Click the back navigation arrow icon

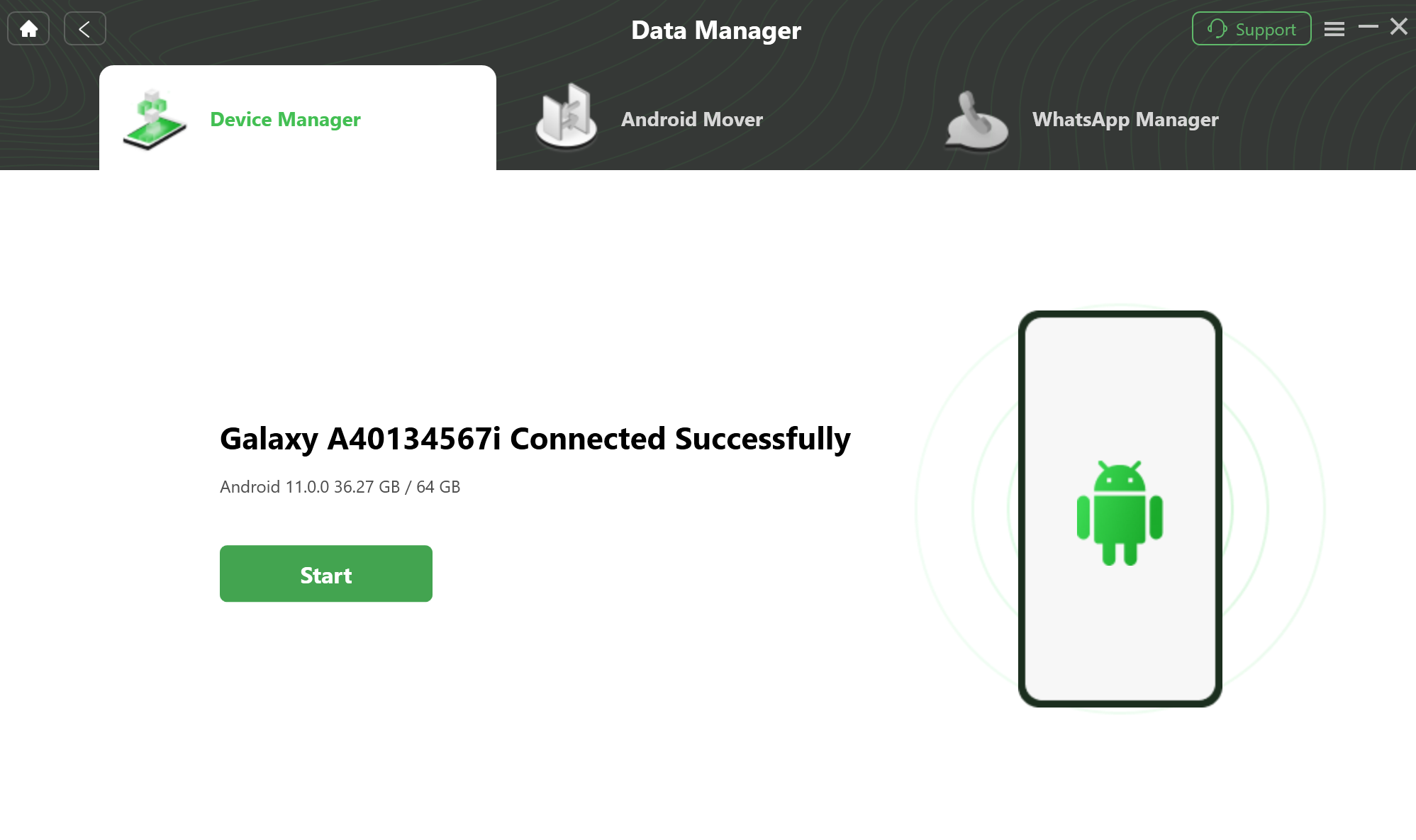point(85,28)
